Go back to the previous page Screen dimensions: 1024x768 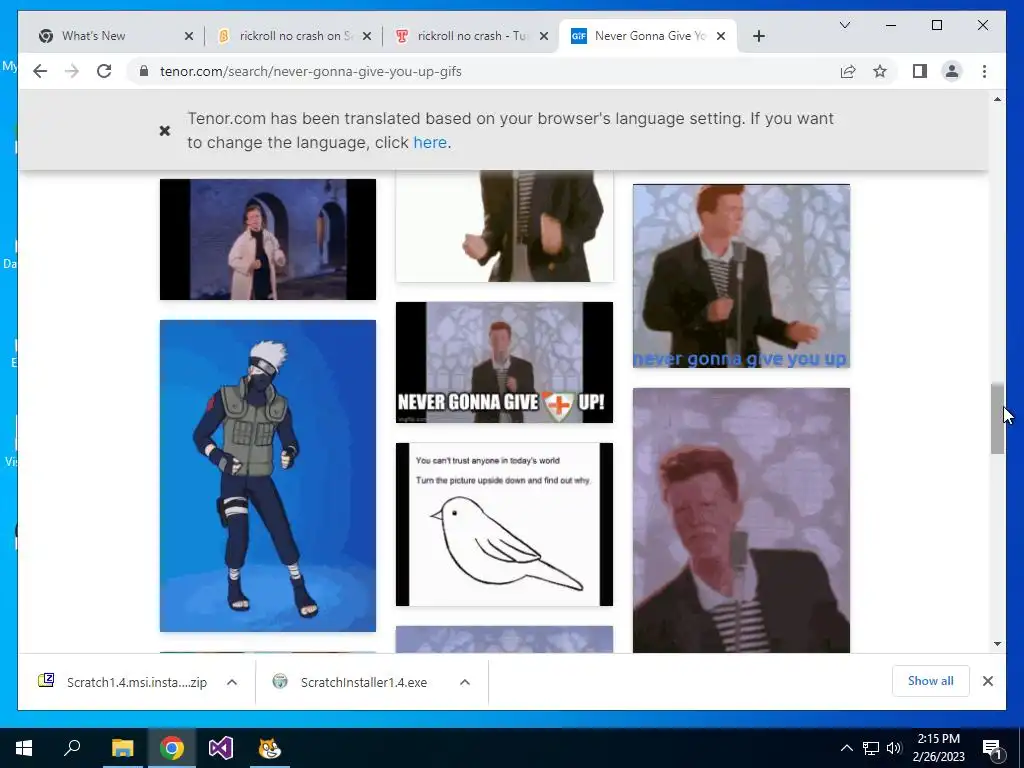[x=40, y=71]
